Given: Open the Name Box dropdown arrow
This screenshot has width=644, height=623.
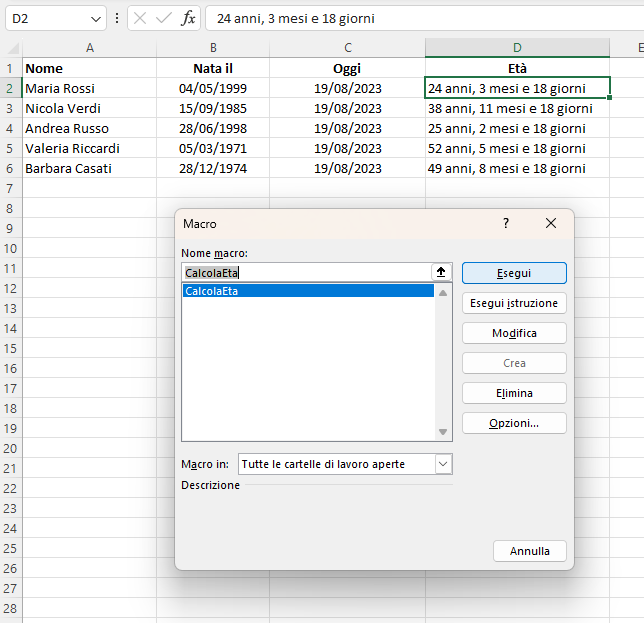Looking at the screenshot, I should point(96,19).
